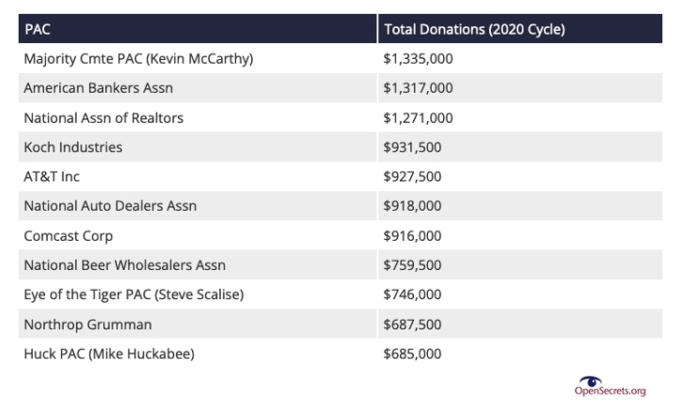
Task: Select the AT&T Inc entry
Action: [52, 177]
